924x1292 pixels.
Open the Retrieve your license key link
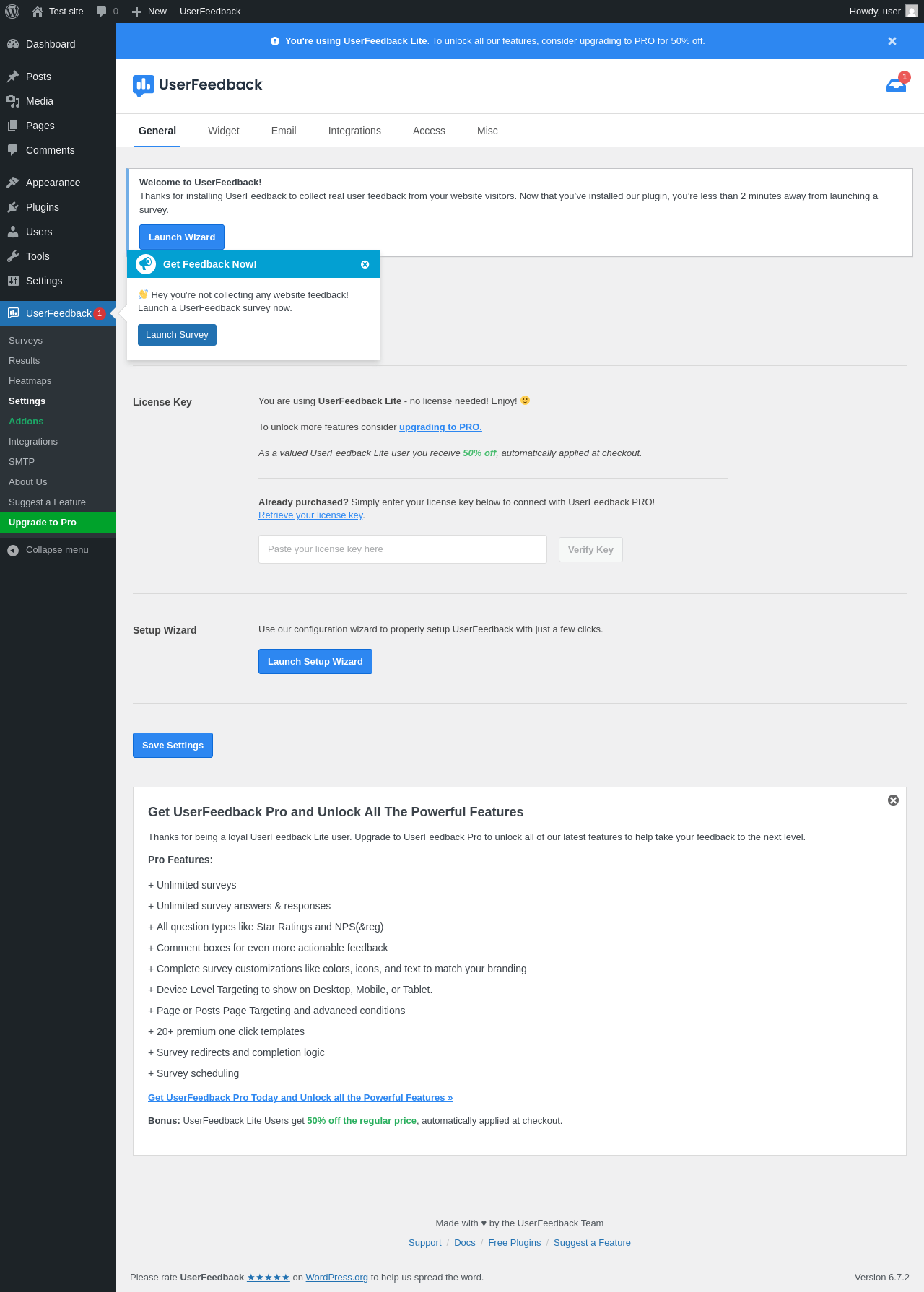[310, 515]
